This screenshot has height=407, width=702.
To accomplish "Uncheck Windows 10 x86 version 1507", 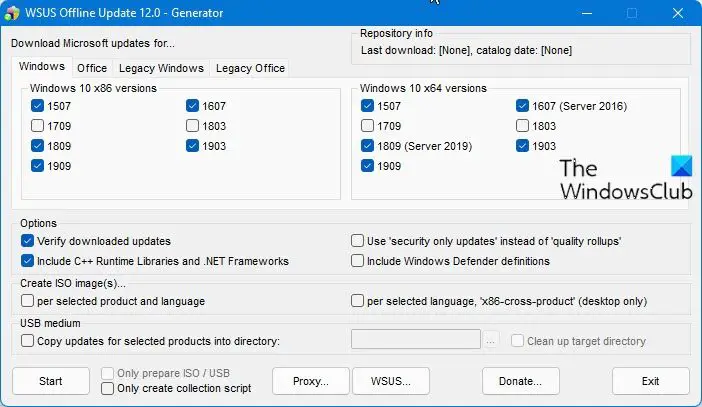I will [38, 106].
